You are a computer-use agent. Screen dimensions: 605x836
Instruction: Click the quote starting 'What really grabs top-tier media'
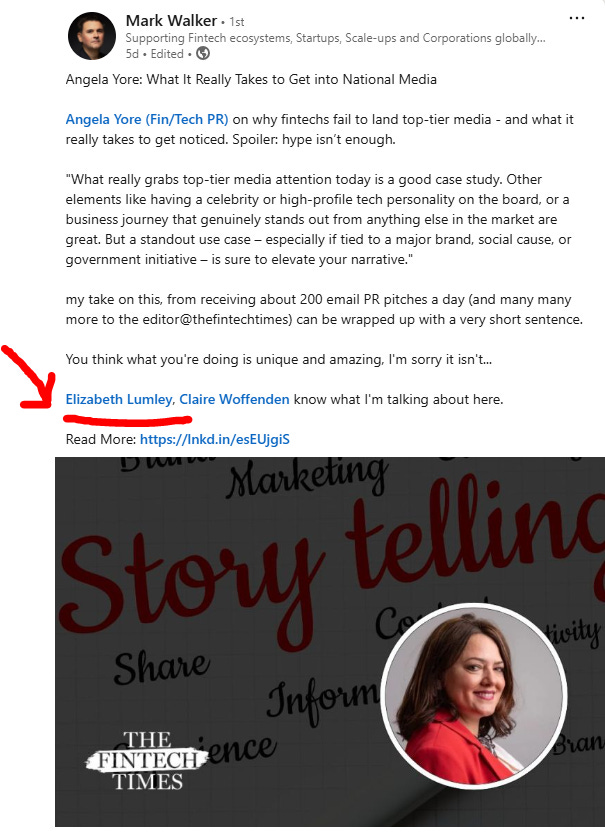tap(318, 220)
